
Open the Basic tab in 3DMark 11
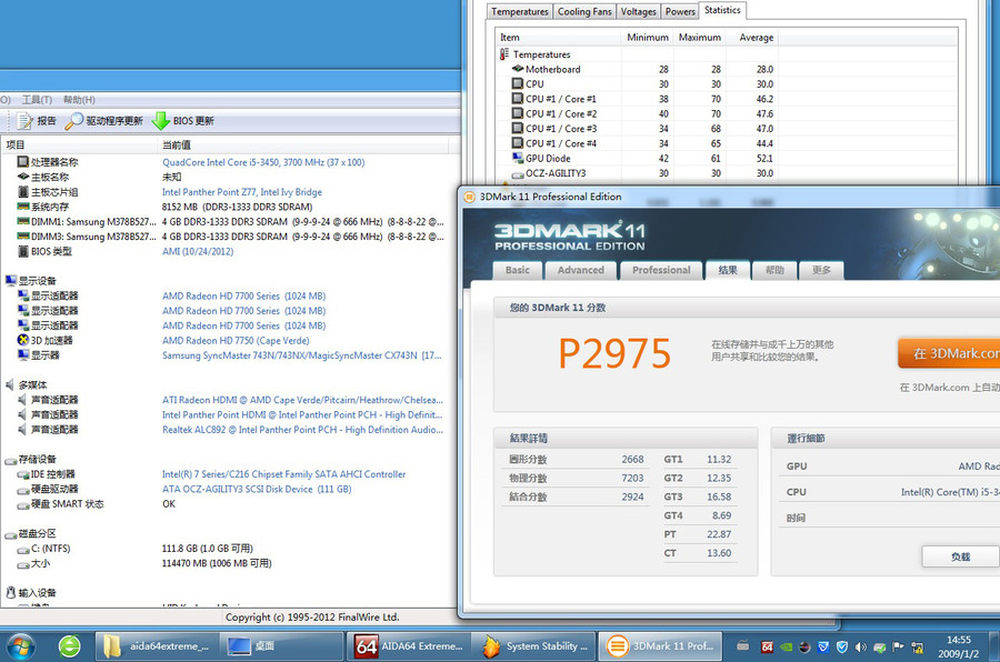pyautogui.click(x=517, y=270)
